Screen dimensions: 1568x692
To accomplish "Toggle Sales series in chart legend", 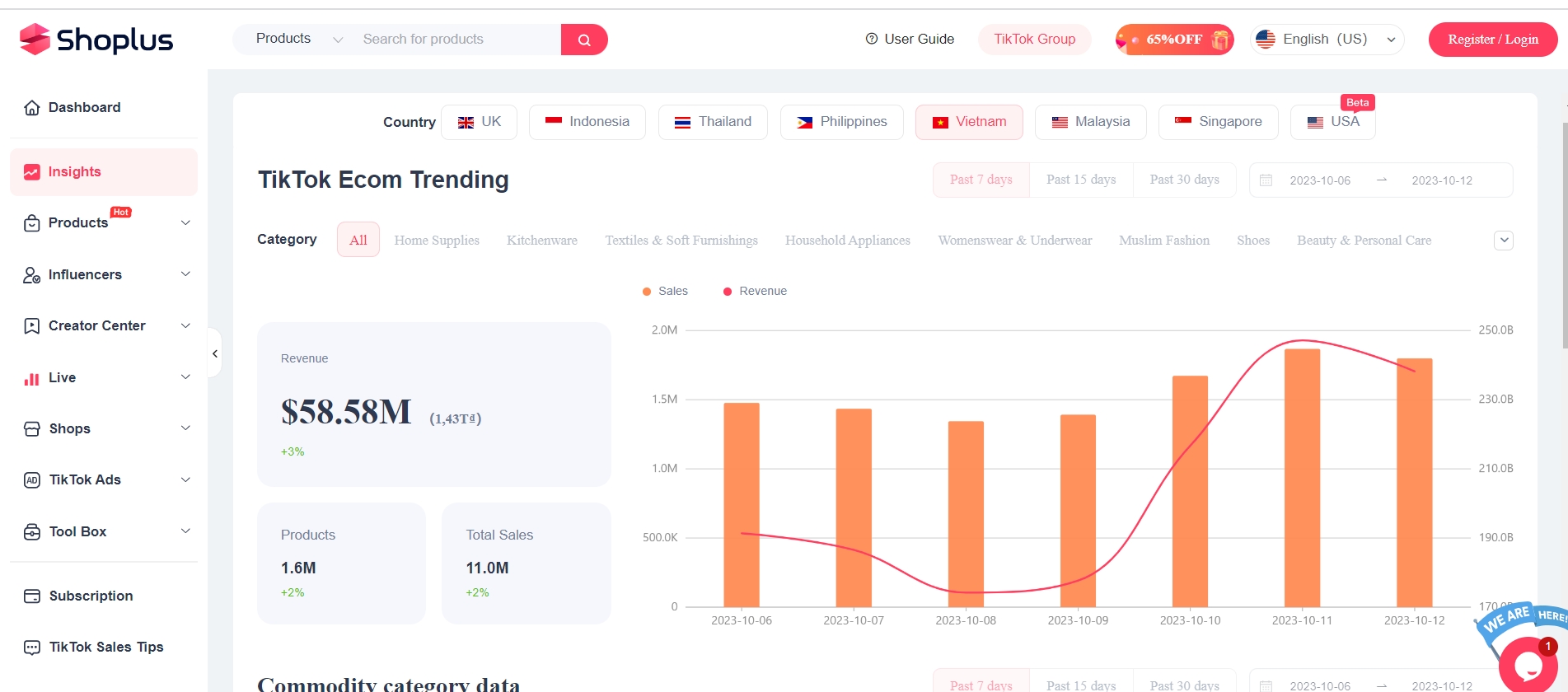I will pos(665,291).
